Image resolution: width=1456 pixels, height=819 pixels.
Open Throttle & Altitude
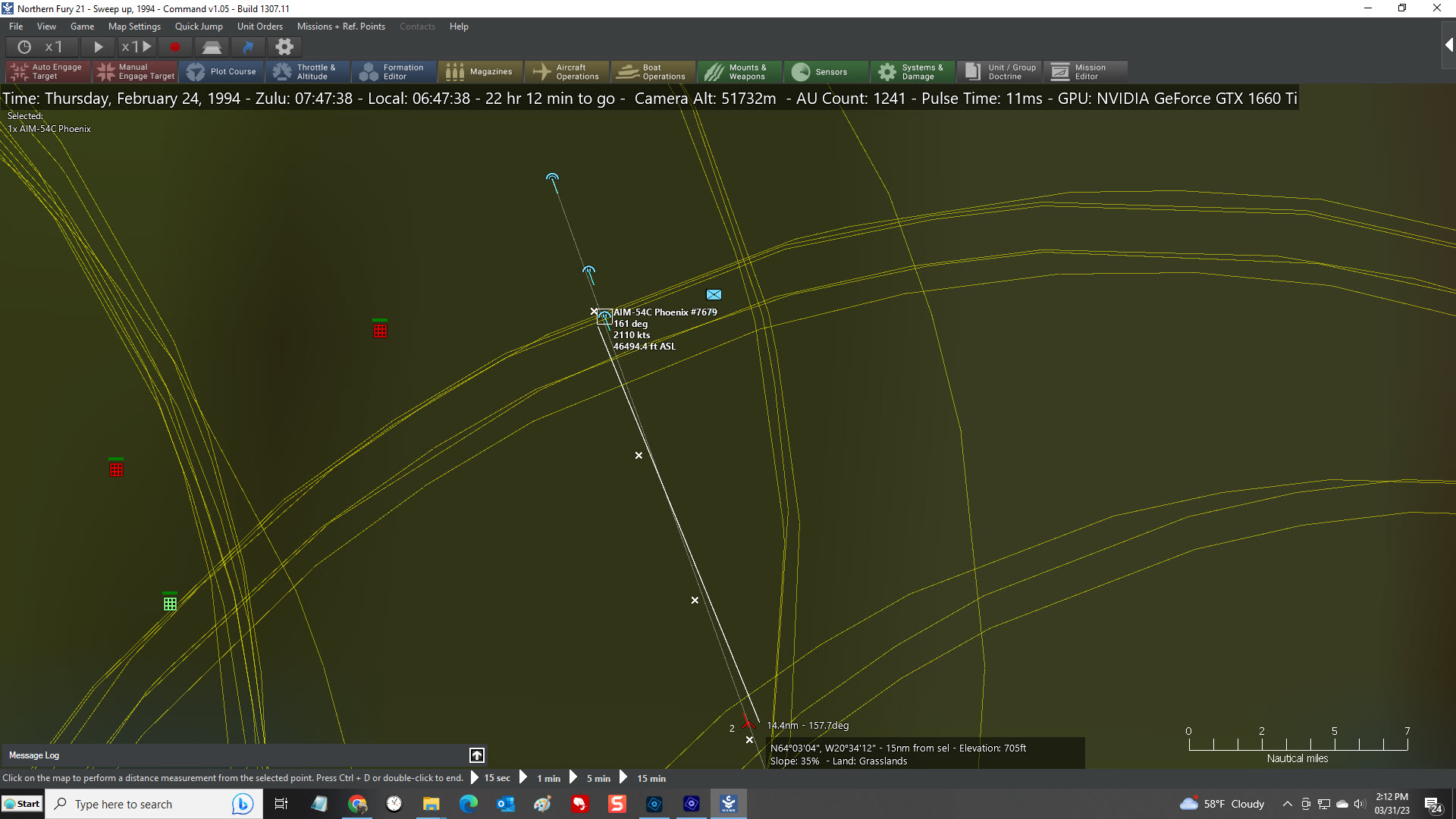[x=308, y=72]
